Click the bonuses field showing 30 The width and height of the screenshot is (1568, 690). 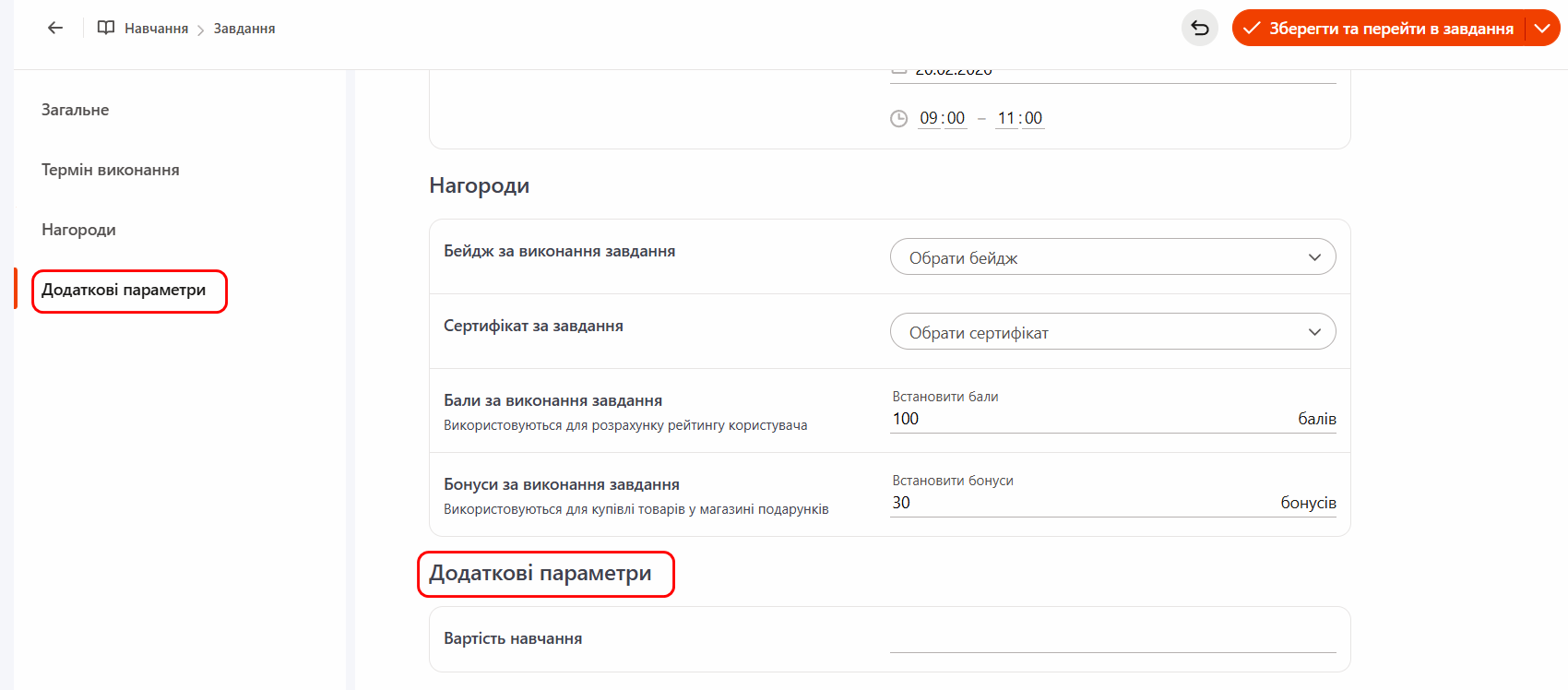[1079, 503]
